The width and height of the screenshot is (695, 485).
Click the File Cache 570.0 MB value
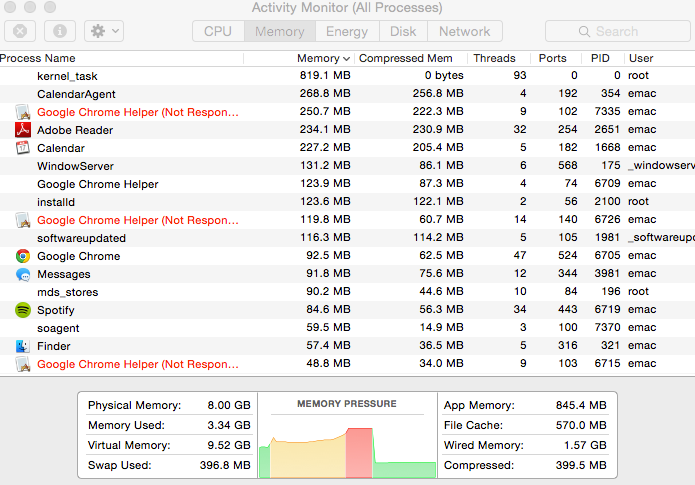[581, 425]
